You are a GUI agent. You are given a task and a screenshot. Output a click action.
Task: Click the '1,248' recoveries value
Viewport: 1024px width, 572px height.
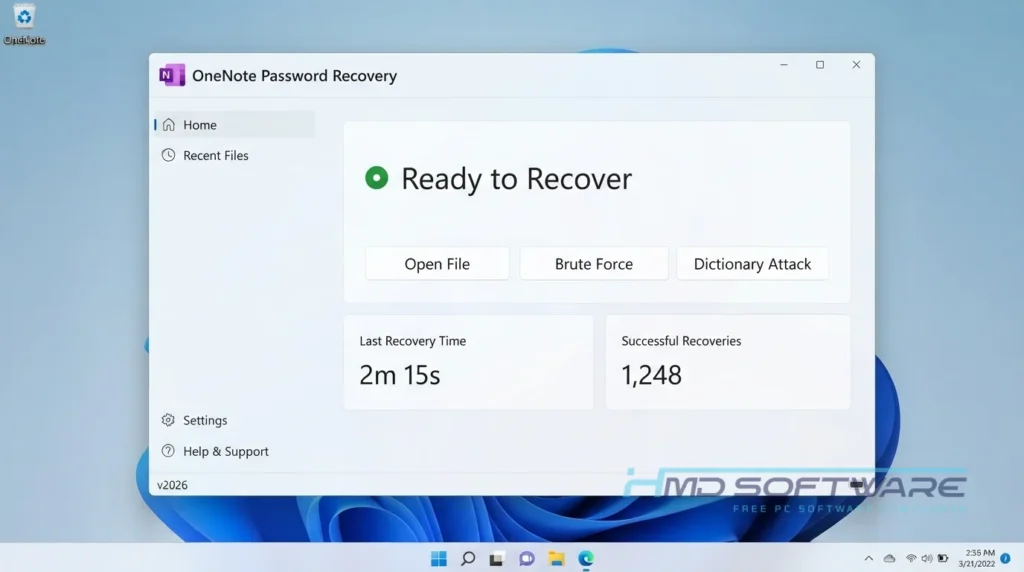(x=651, y=375)
